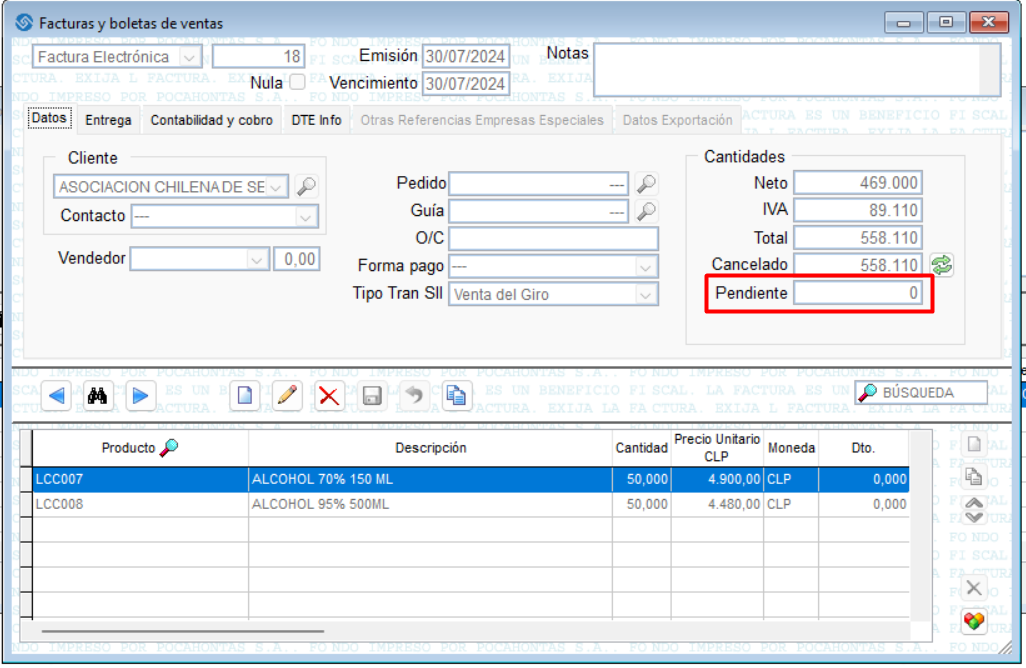Go to the next record arrow

(139, 396)
